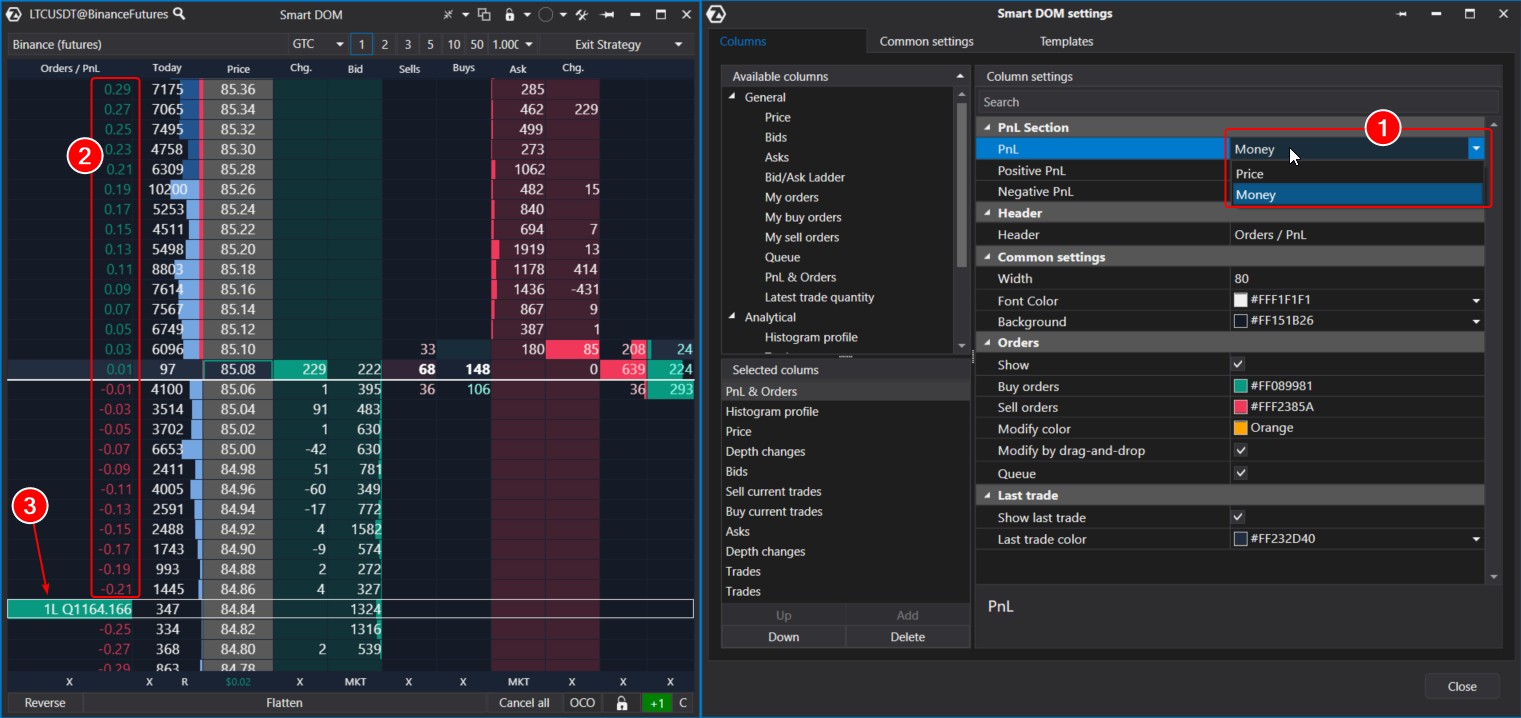The image size is (1521, 718).
Task: Click the duplicate window icon in Smart DOM titlebar
Action: [x=485, y=14]
